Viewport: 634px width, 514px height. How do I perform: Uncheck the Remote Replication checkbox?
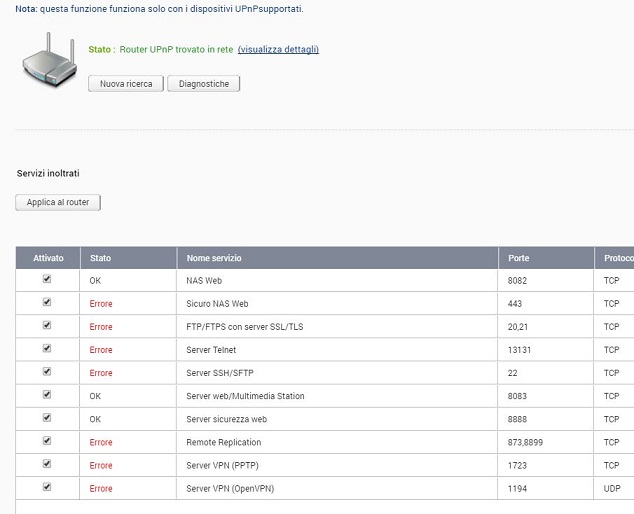(x=46, y=441)
